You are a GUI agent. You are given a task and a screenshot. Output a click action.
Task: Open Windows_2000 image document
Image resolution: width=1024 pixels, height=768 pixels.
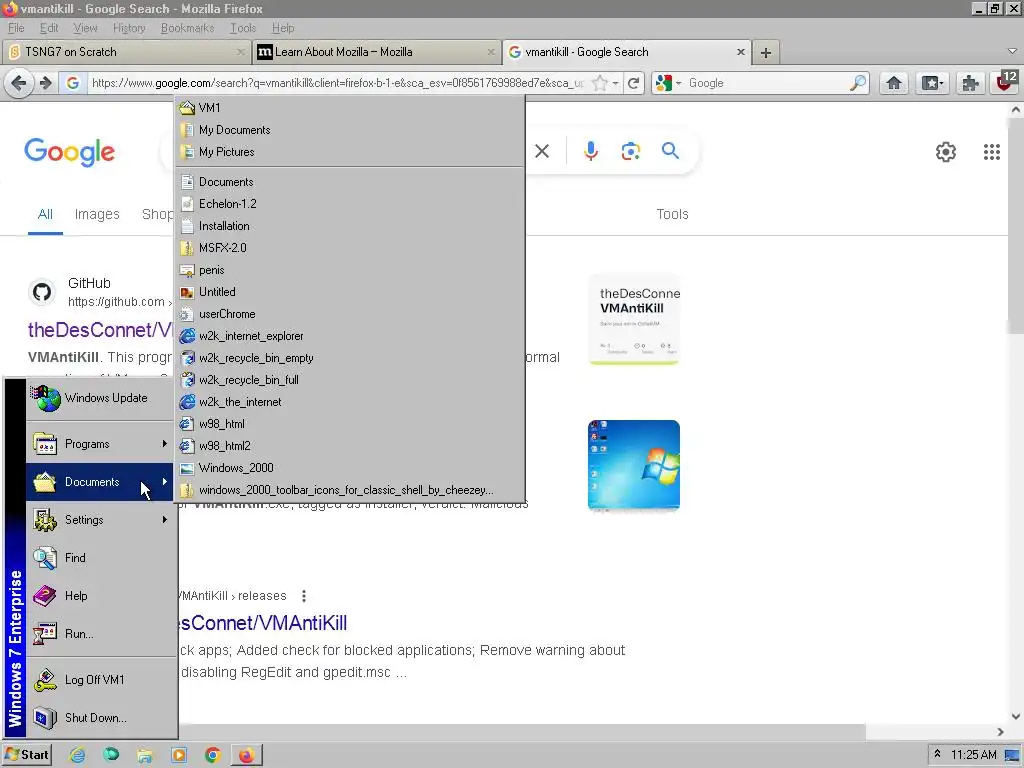pos(350,468)
